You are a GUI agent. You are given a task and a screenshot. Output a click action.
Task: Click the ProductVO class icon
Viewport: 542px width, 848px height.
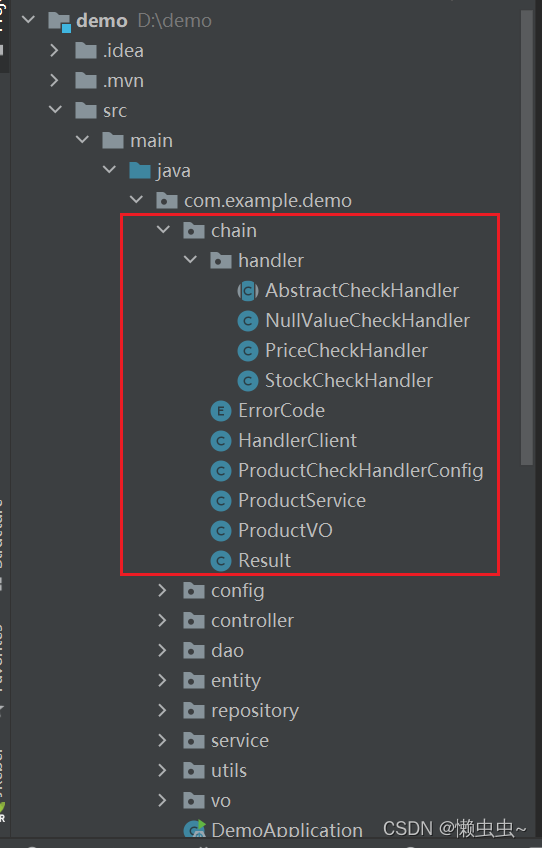pos(221,531)
